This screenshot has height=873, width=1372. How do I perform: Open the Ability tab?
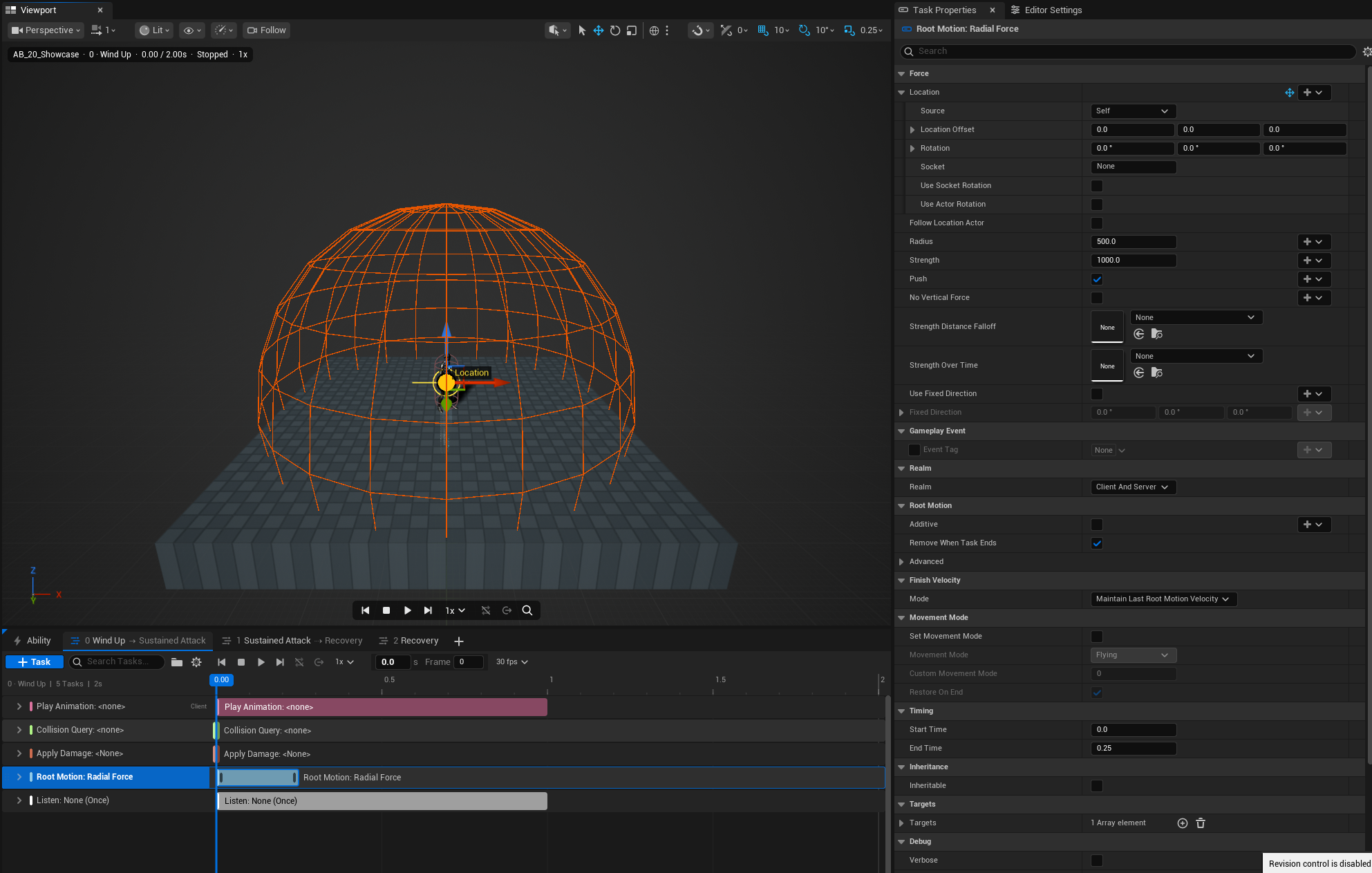[32, 641]
